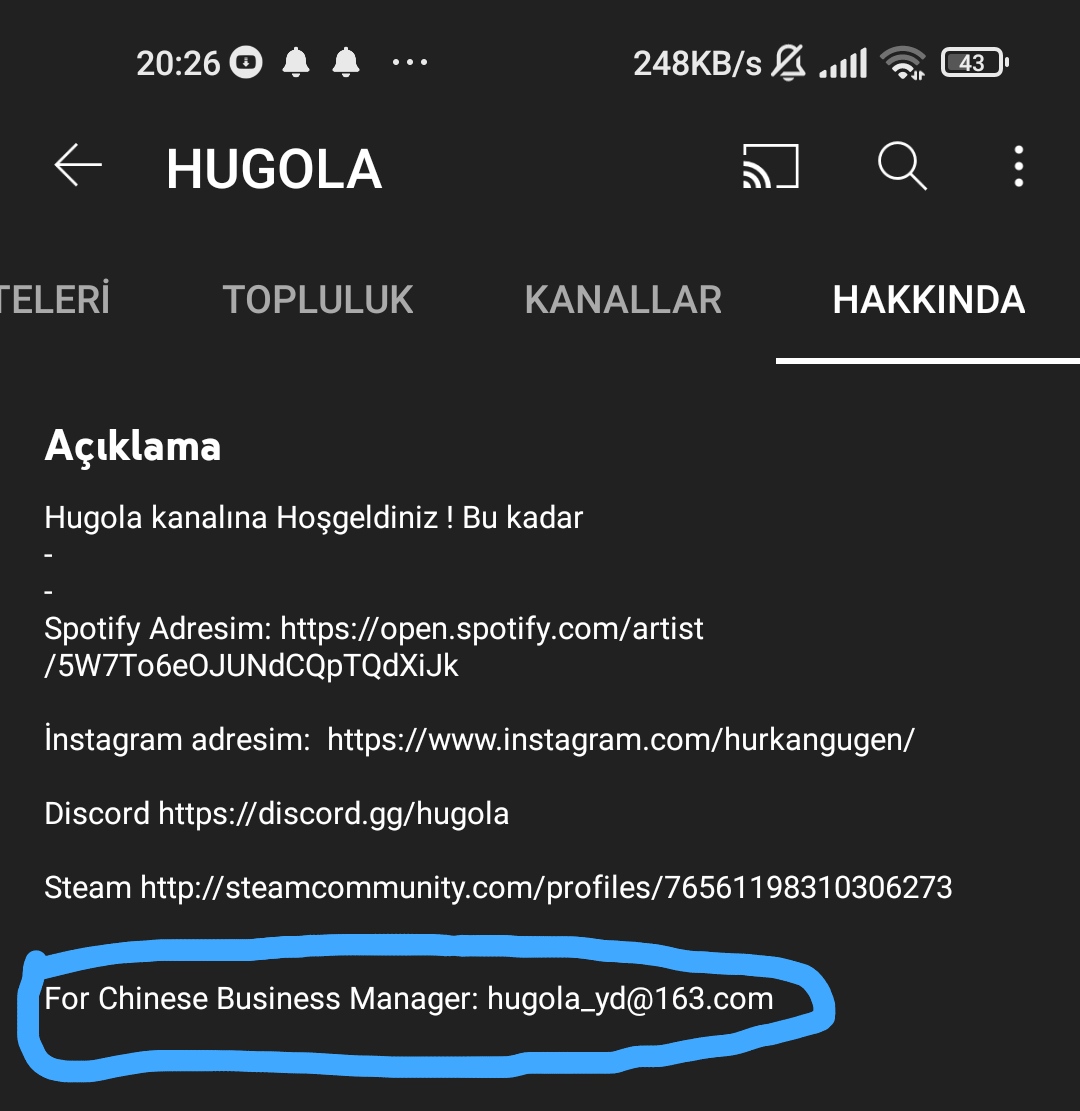
Task: Tap the muted bell silent-mode icon
Action: (x=788, y=62)
